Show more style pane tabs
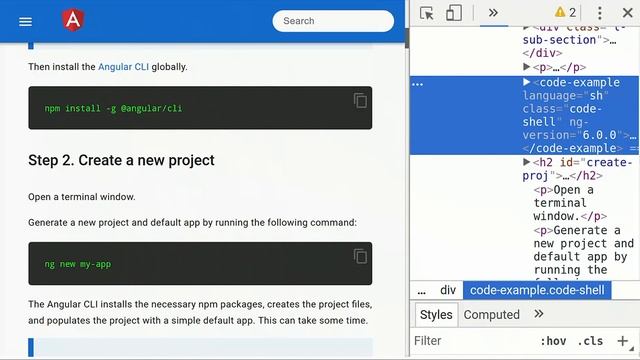This screenshot has height=360, width=640. [539, 314]
